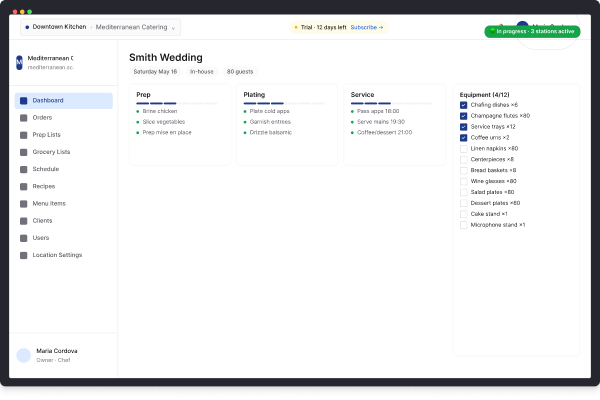The width and height of the screenshot is (600, 400).
Task: Check Salad plates ×80
Action: coord(463,192)
